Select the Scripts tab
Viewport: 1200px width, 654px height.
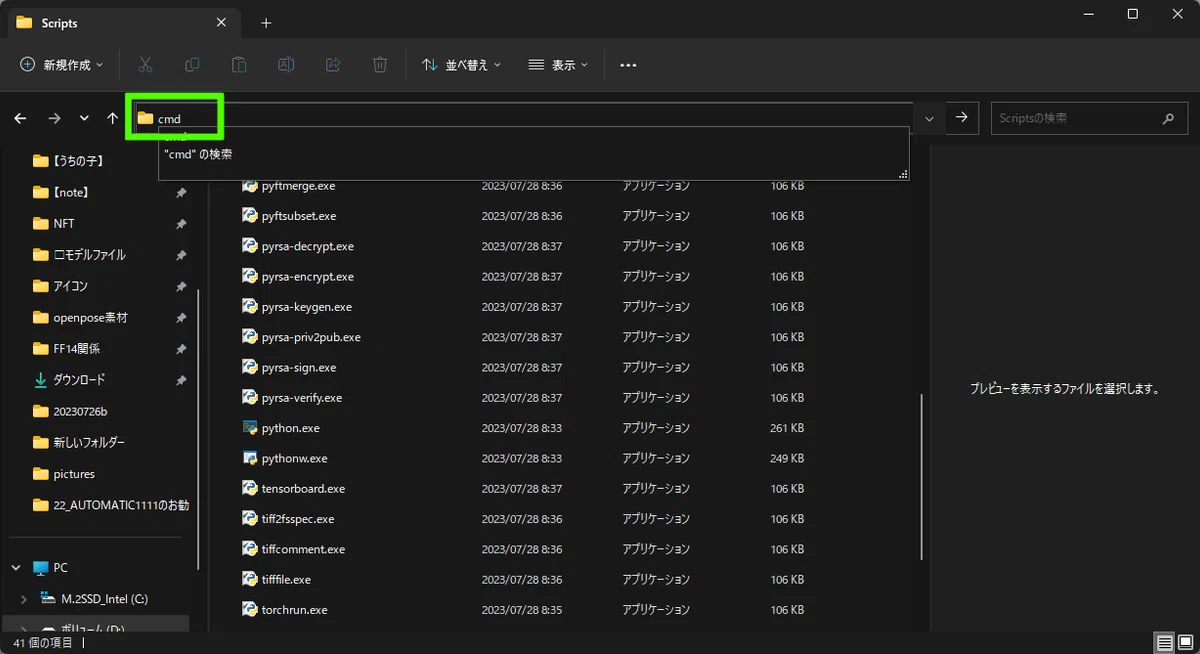[x=122, y=23]
